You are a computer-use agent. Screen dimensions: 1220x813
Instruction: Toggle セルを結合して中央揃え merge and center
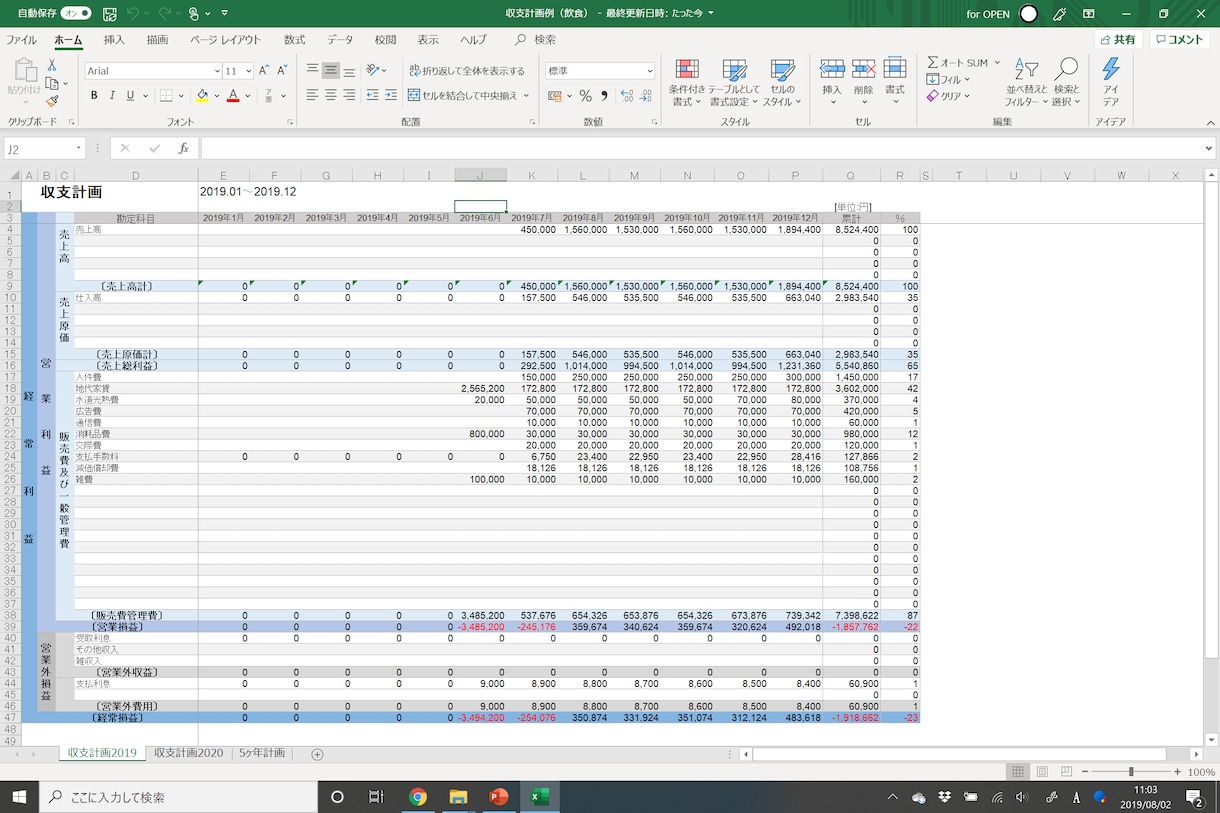(x=463, y=96)
